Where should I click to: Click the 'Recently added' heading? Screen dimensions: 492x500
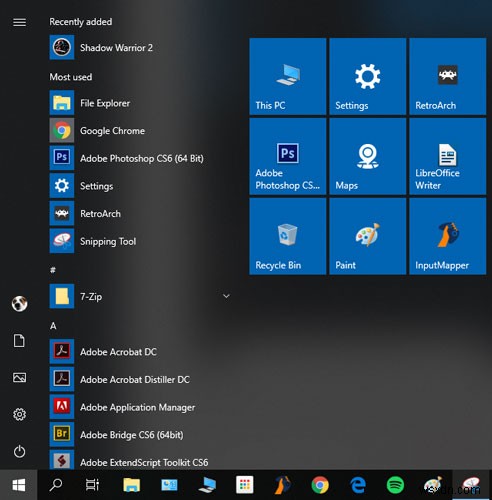[81, 22]
